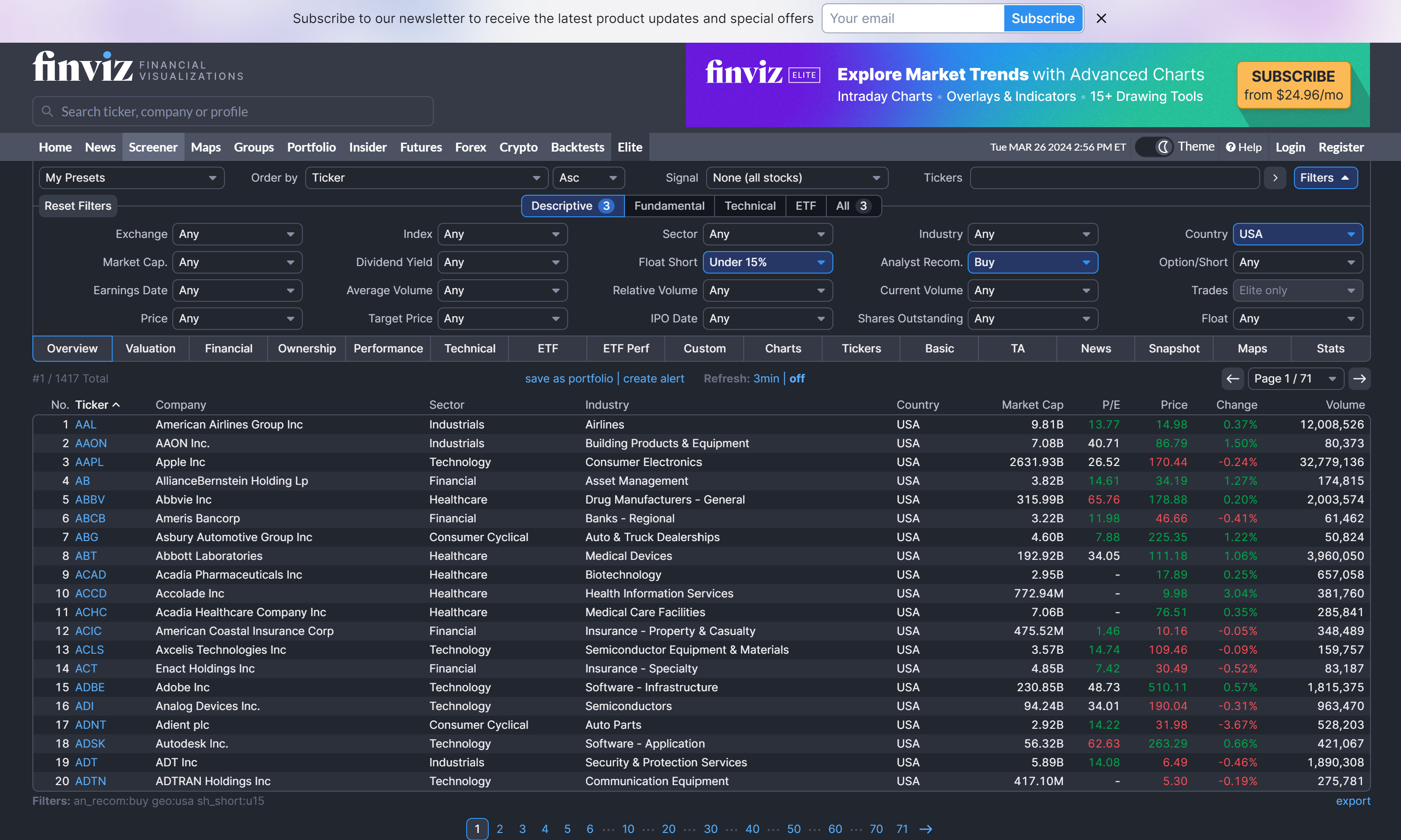
Task: Focus the Tickers input field
Action: [x=1114, y=178]
